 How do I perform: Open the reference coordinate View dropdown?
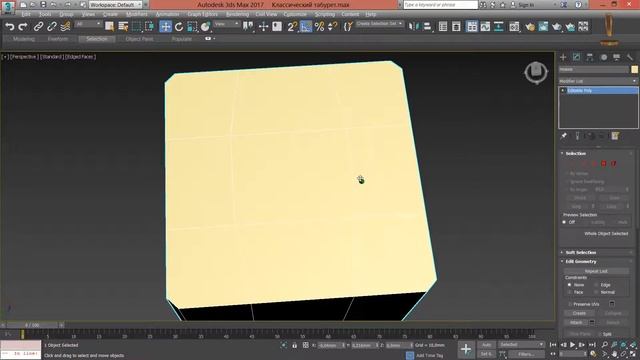click(x=227, y=24)
